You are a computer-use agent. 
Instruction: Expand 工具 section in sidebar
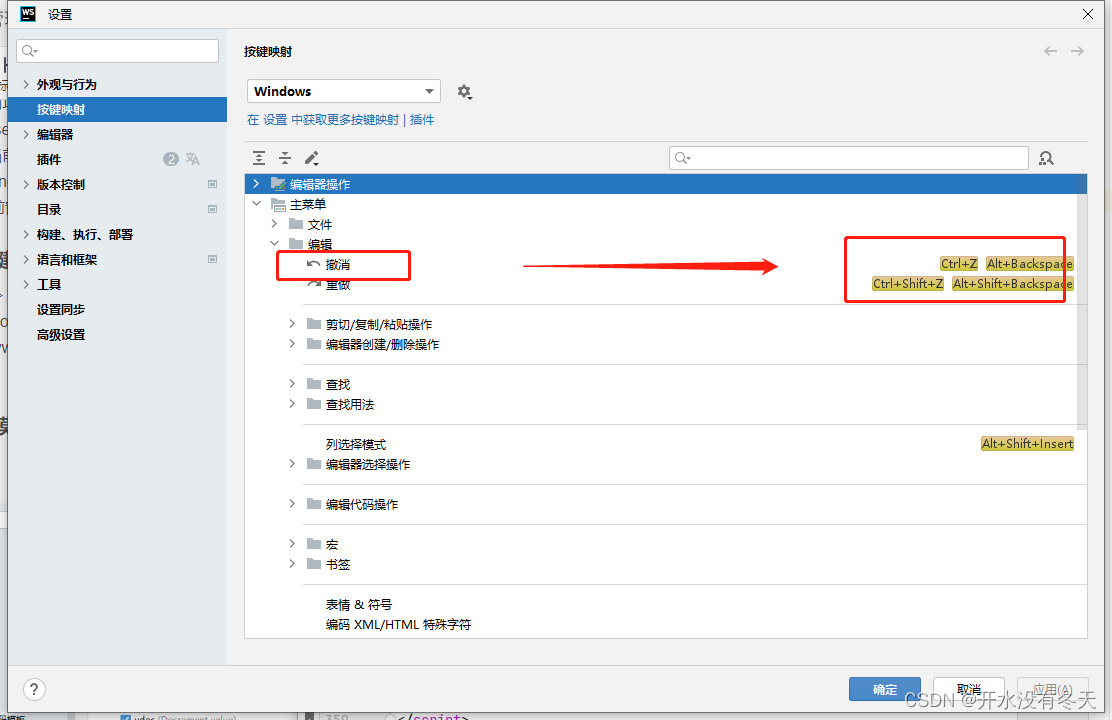coord(26,284)
